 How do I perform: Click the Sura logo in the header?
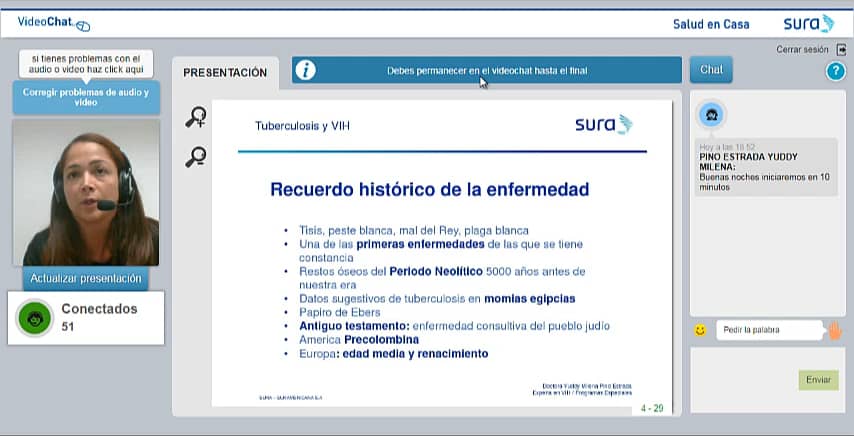(x=809, y=23)
